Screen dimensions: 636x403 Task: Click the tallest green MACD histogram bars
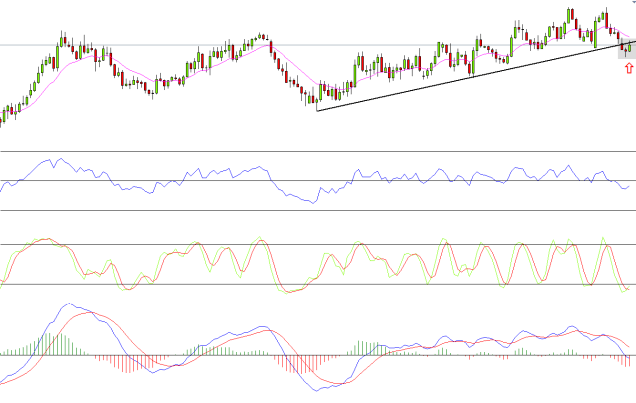point(49,344)
